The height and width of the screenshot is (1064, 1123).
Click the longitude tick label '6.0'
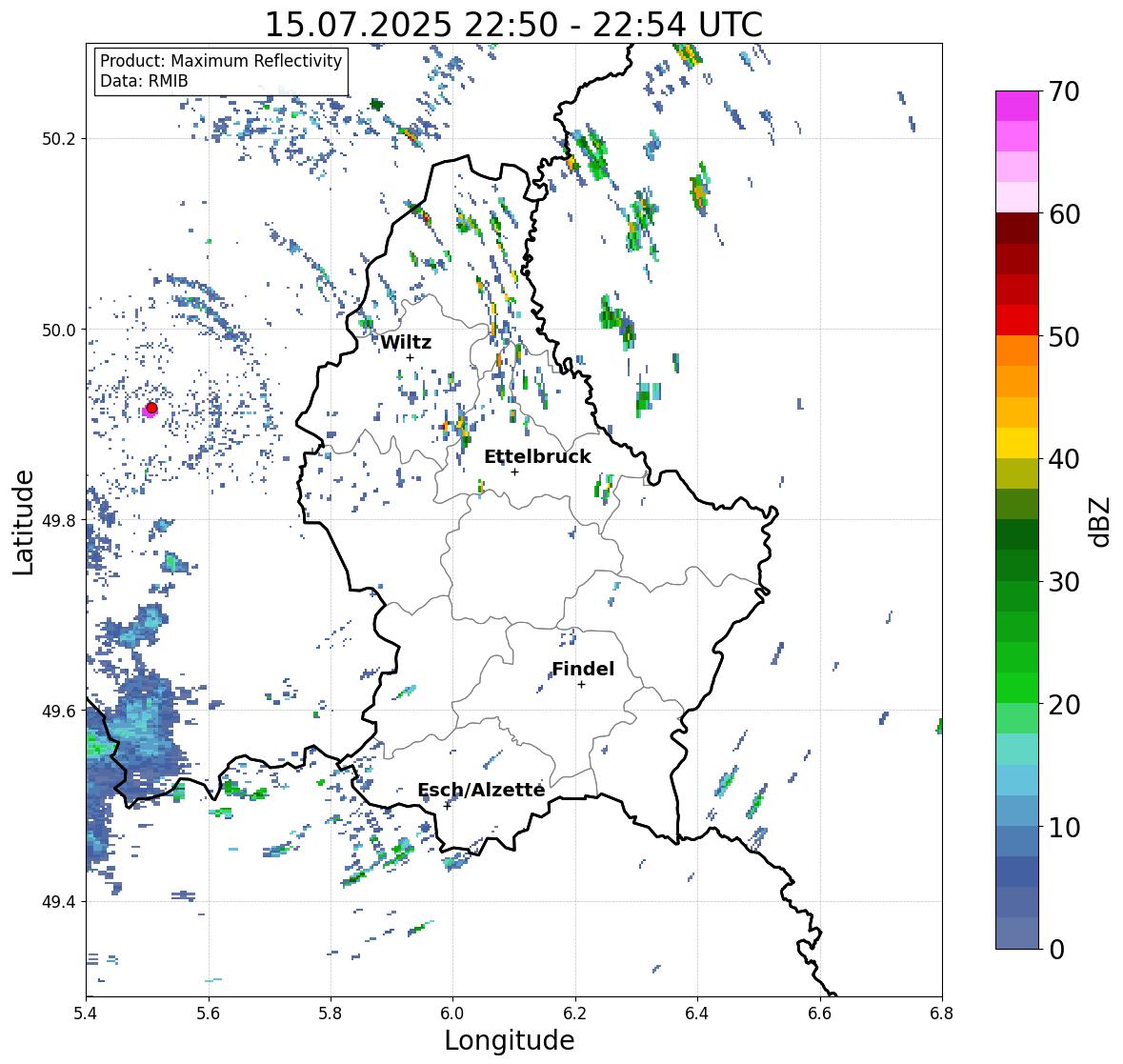tap(452, 1013)
